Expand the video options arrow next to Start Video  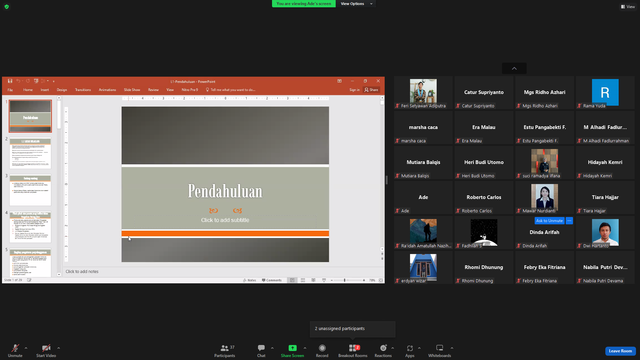click(x=58, y=348)
